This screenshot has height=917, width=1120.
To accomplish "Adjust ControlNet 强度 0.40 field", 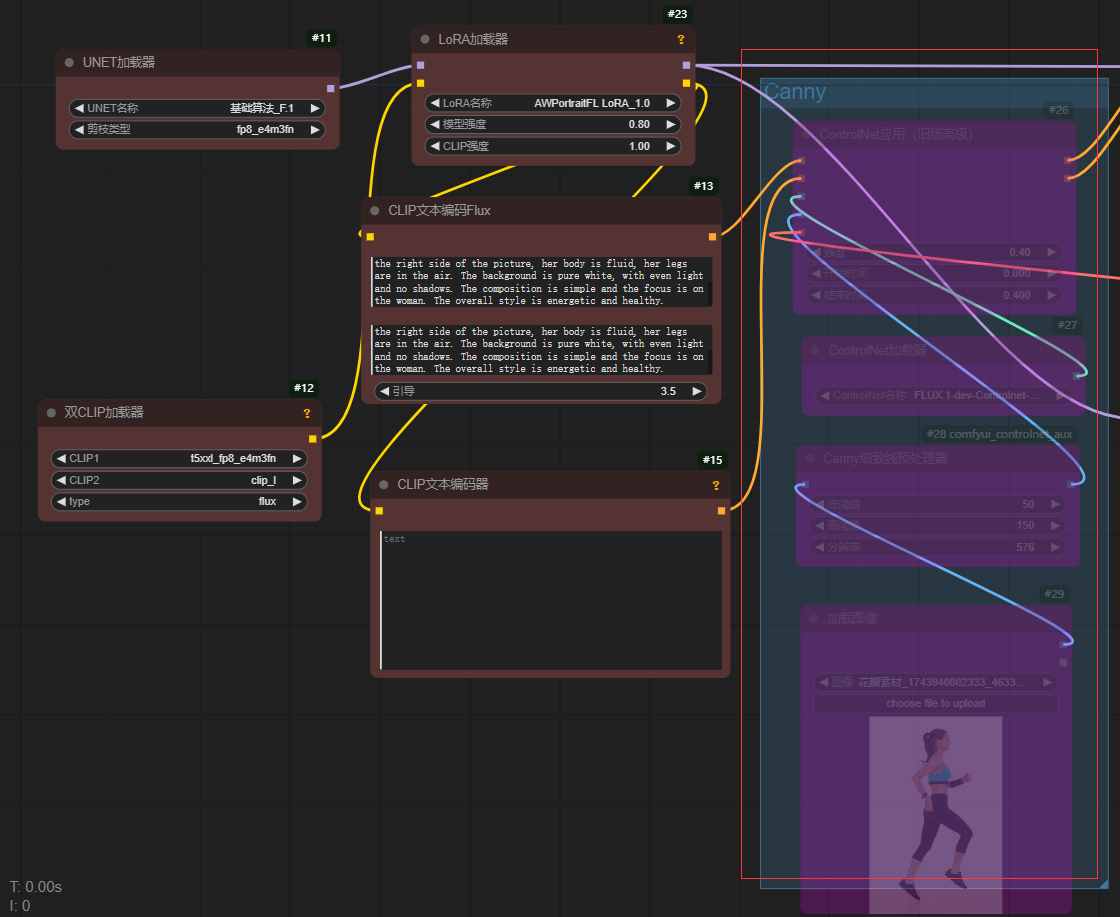I will [x=934, y=253].
